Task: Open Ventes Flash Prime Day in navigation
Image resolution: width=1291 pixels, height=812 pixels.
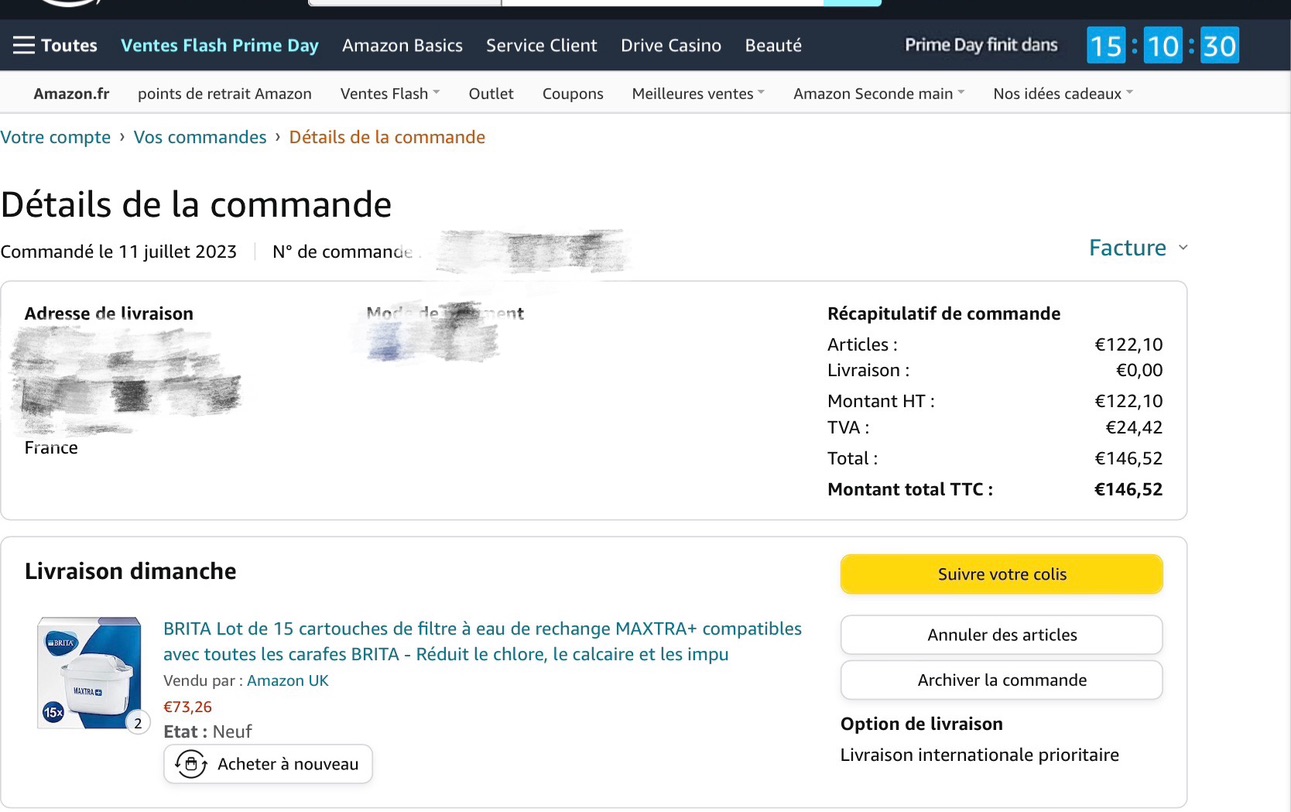Action: tap(220, 45)
